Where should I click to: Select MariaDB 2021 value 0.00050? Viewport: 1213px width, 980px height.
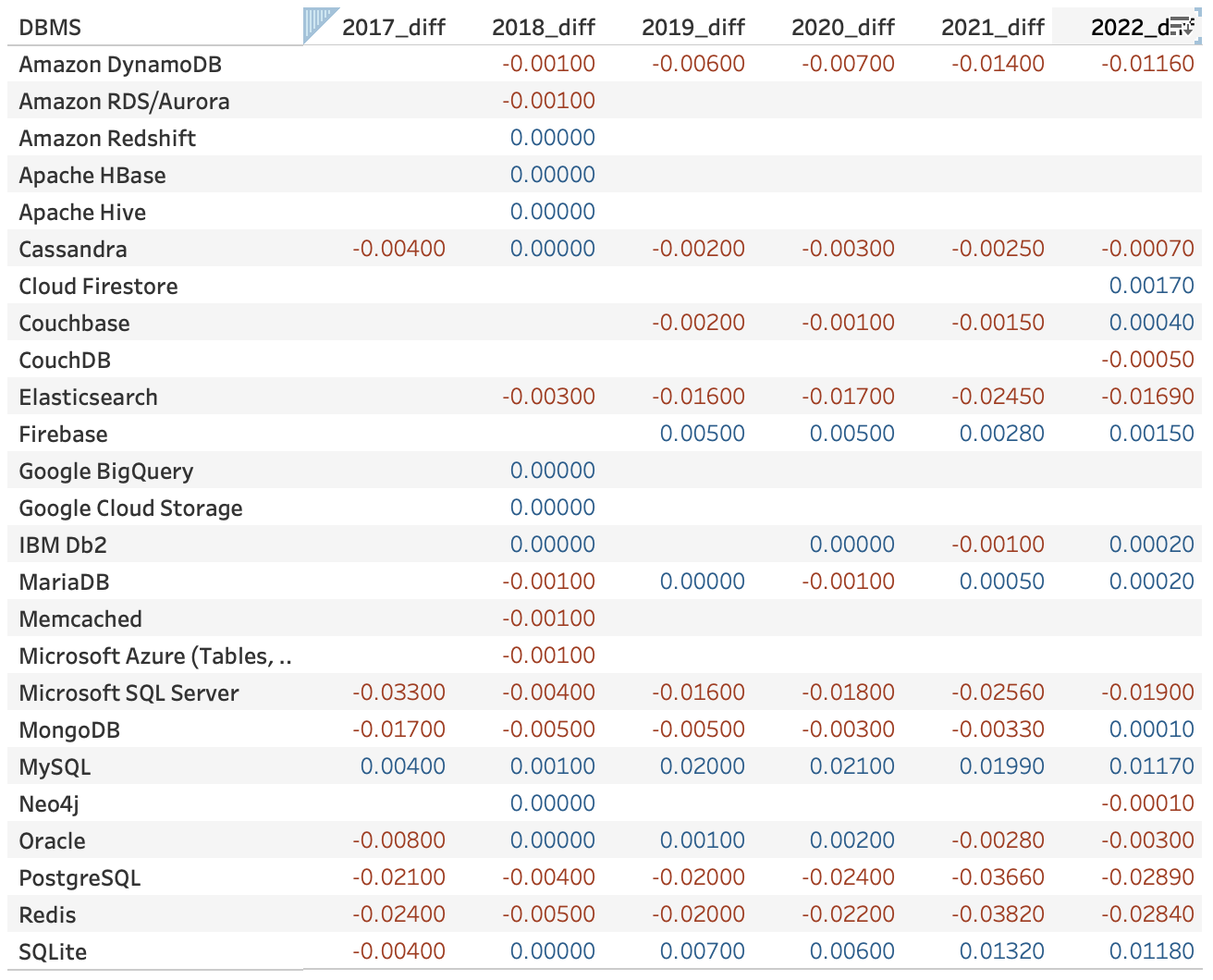(x=1002, y=582)
